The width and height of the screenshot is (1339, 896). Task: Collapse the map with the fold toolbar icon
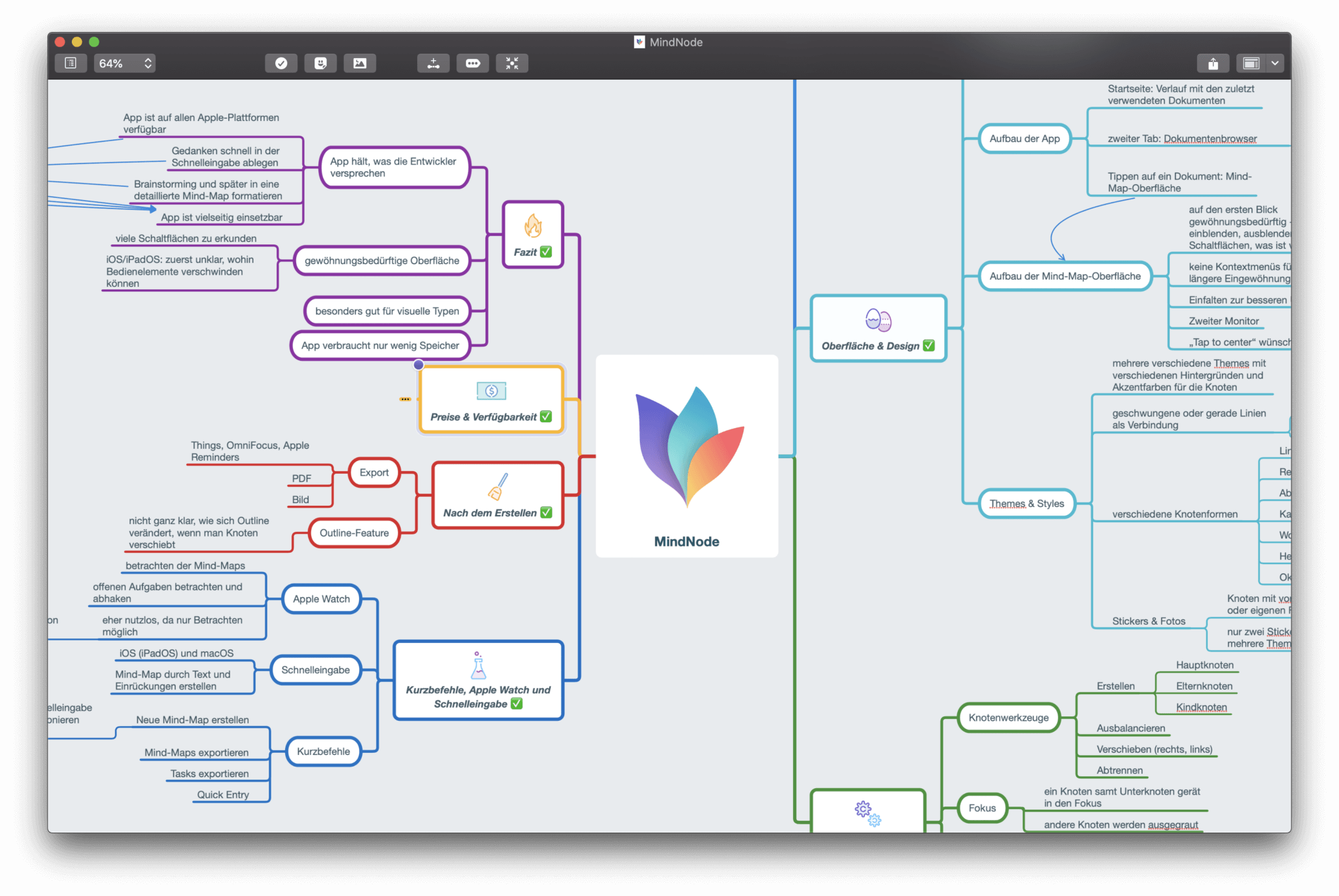tap(513, 63)
